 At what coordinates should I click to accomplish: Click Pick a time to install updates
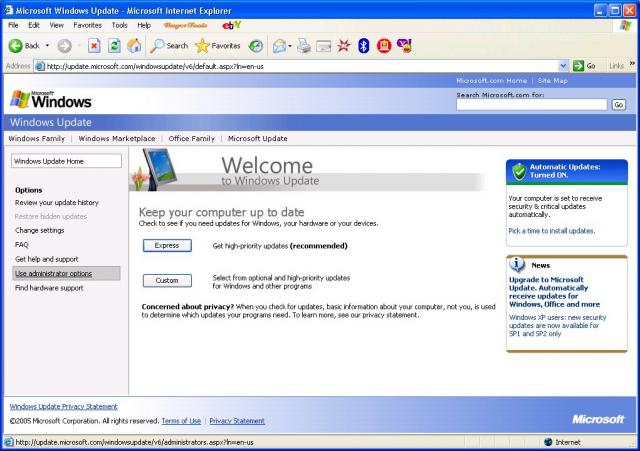click(x=551, y=231)
